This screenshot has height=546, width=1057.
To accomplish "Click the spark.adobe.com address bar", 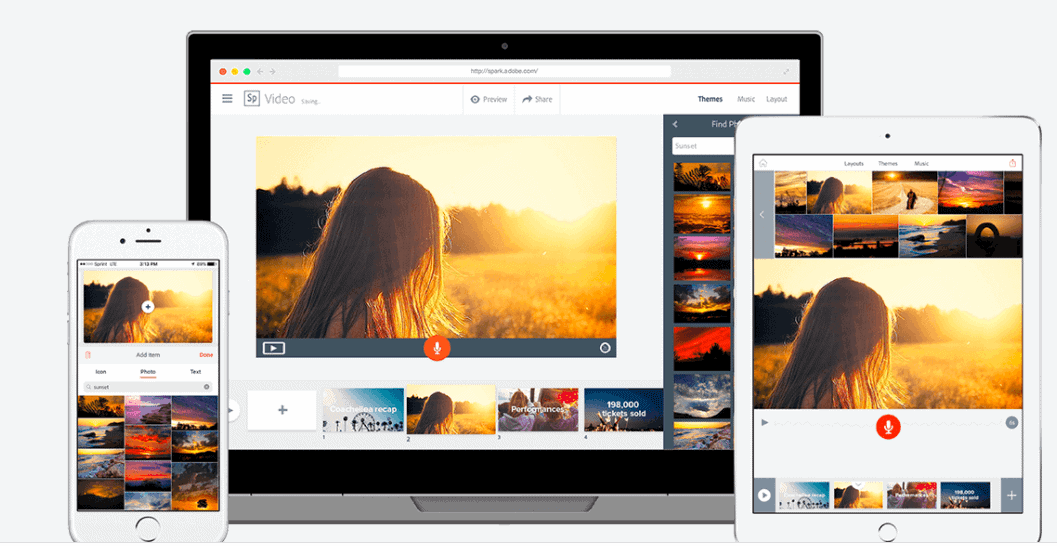I will [x=504, y=71].
